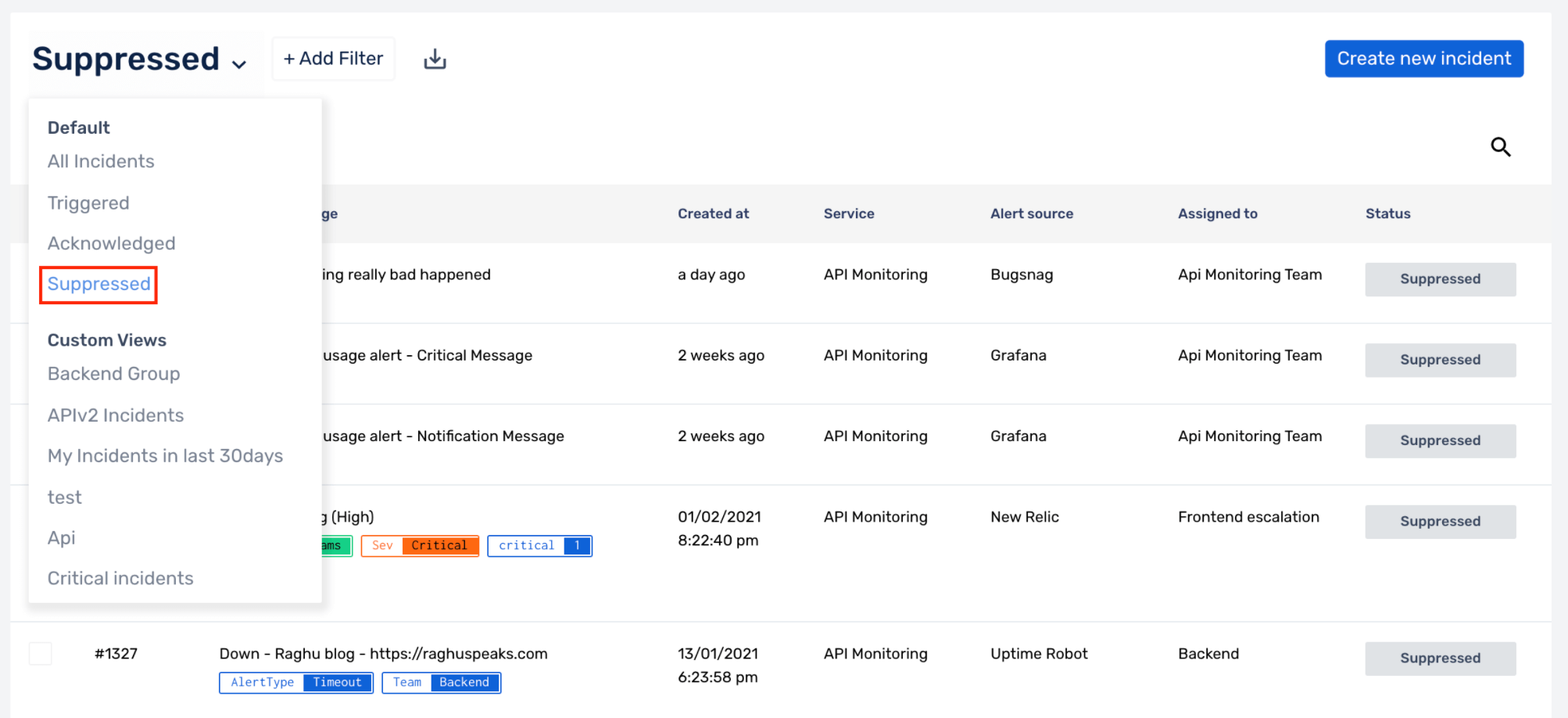Open Suppressed status dropdown for Bugsnag incident
The width and height of the screenshot is (1568, 718).
pos(1440,279)
